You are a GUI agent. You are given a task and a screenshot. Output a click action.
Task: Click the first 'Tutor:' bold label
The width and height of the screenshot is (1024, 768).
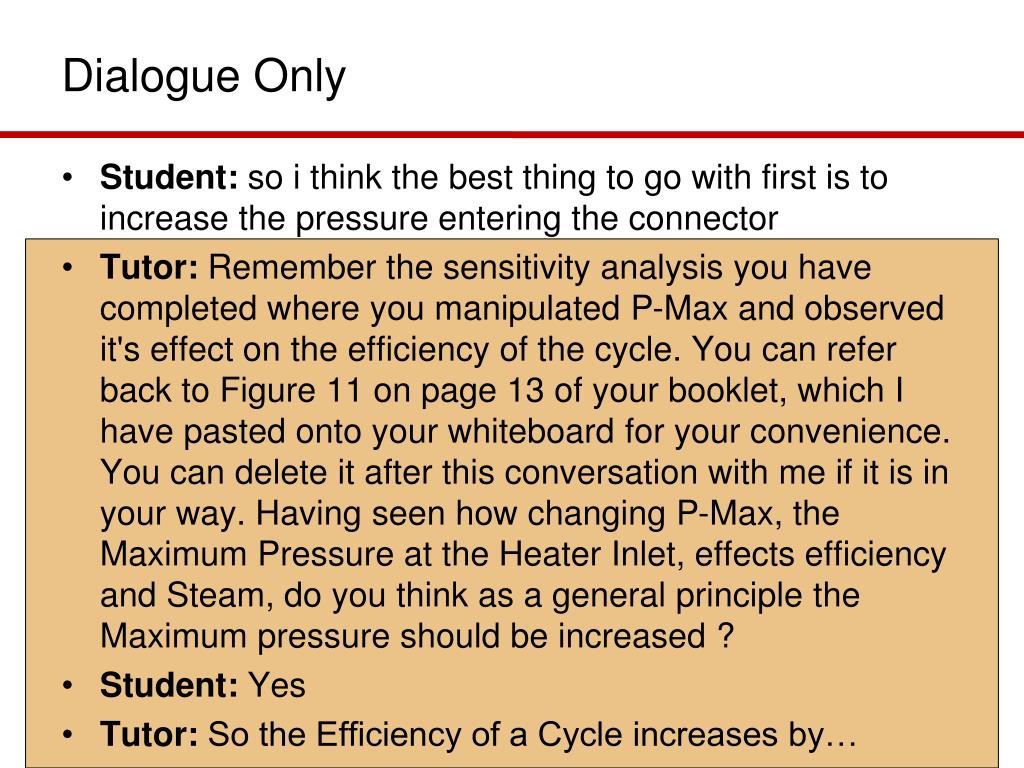coord(149,267)
